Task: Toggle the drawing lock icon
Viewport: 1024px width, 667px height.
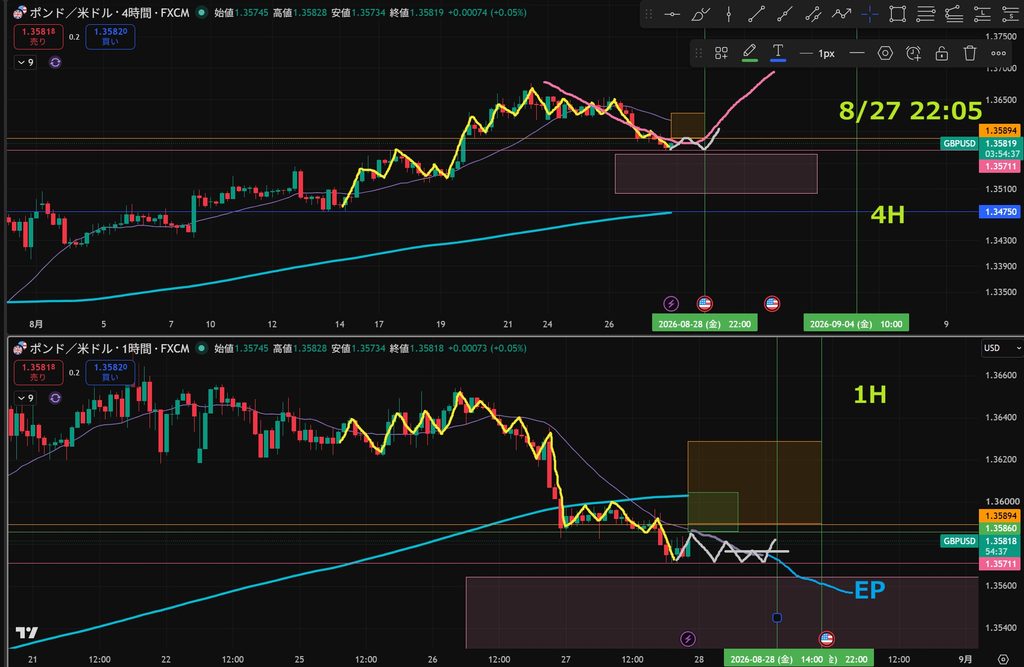Action: click(941, 54)
